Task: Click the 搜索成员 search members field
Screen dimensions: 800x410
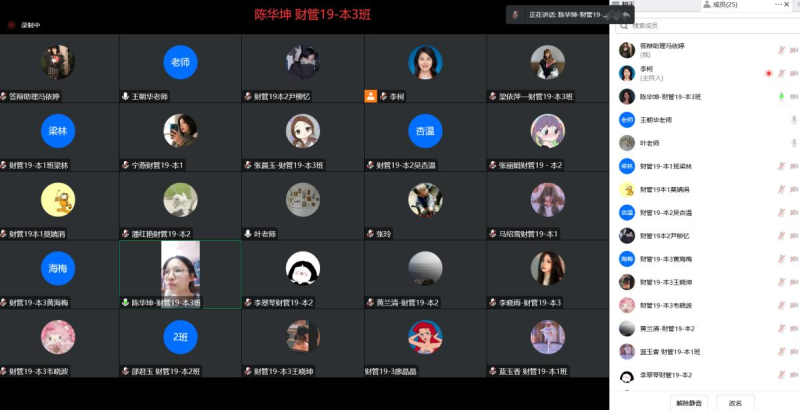Action: 700,25
